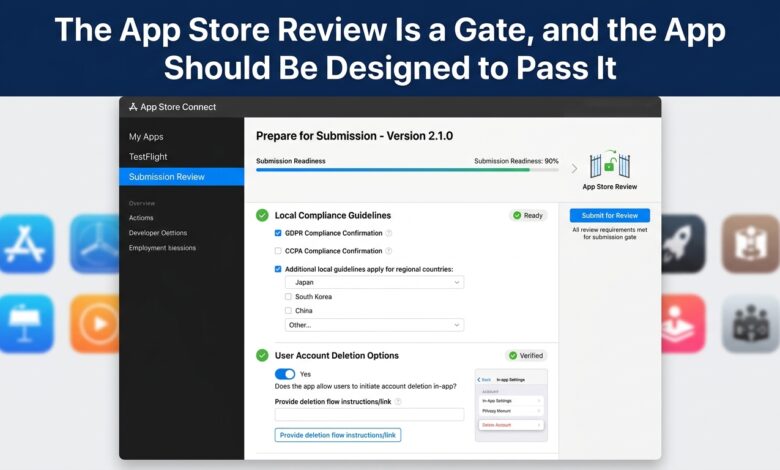Check the China checkbox
The width and height of the screenshot is (780, 470).
288,310
